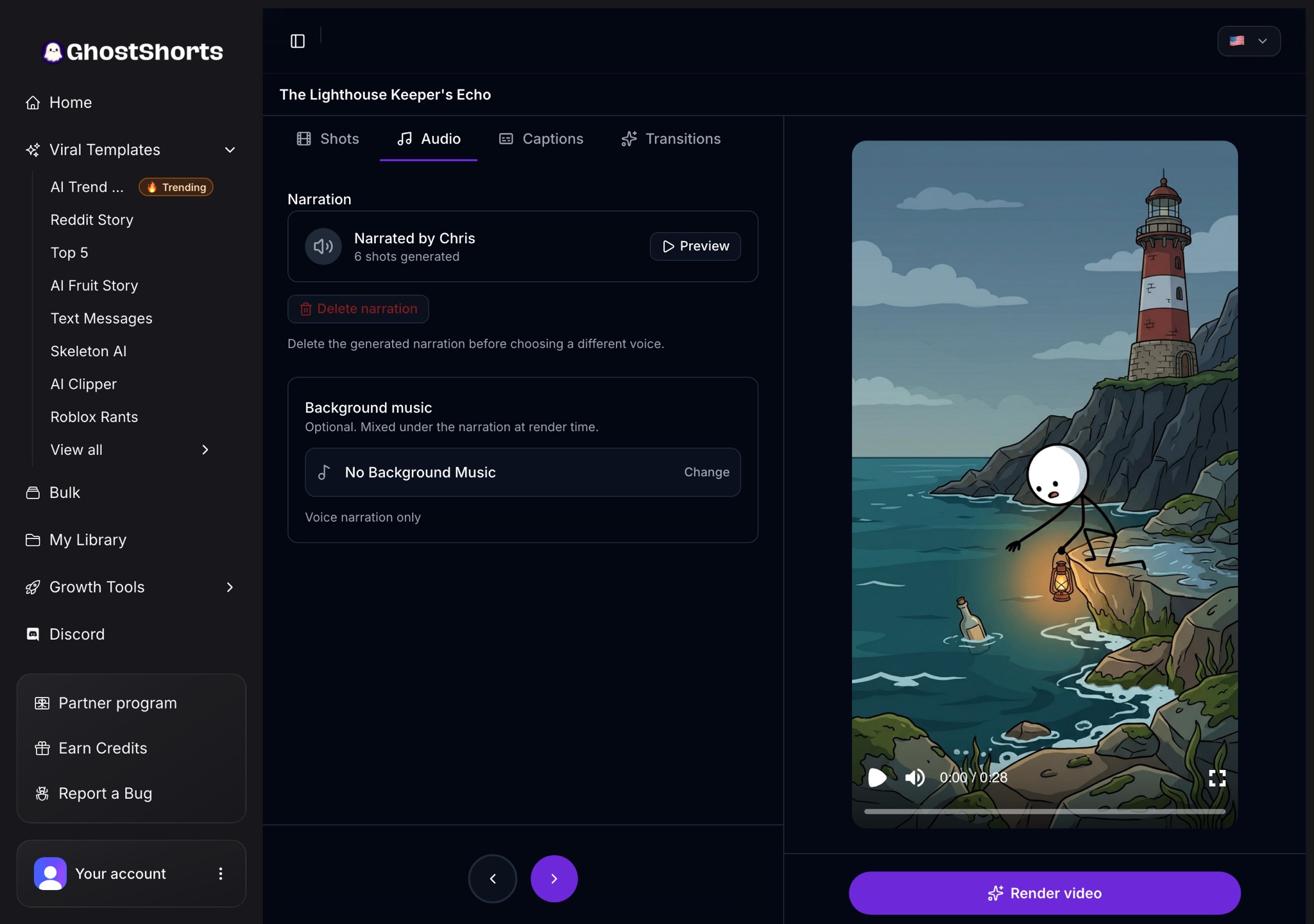The image size is (1314, 924).
Task: Open Text Messages template
Action: click(101, 318)
